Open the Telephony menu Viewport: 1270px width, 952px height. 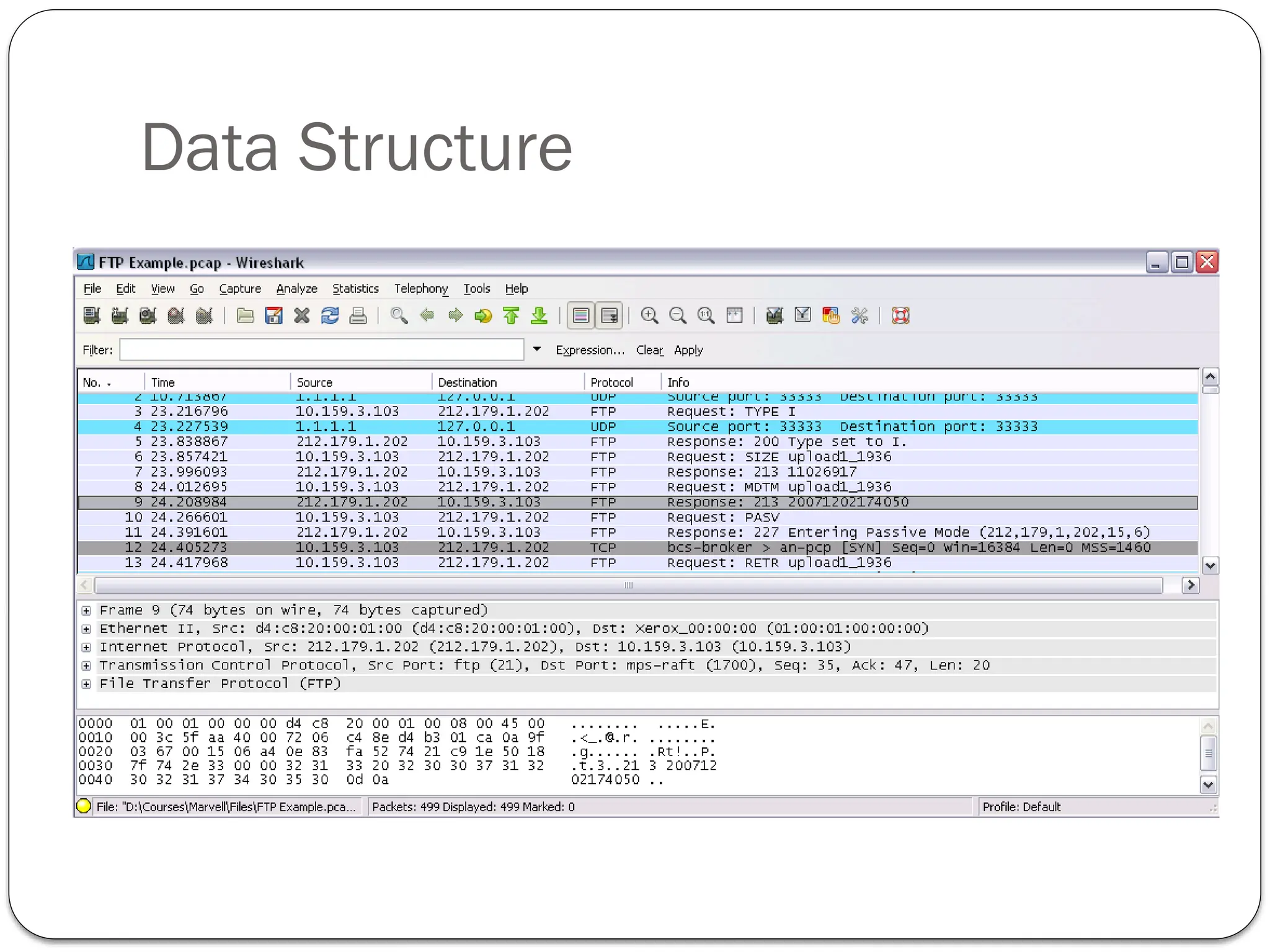tap(421, 289)
